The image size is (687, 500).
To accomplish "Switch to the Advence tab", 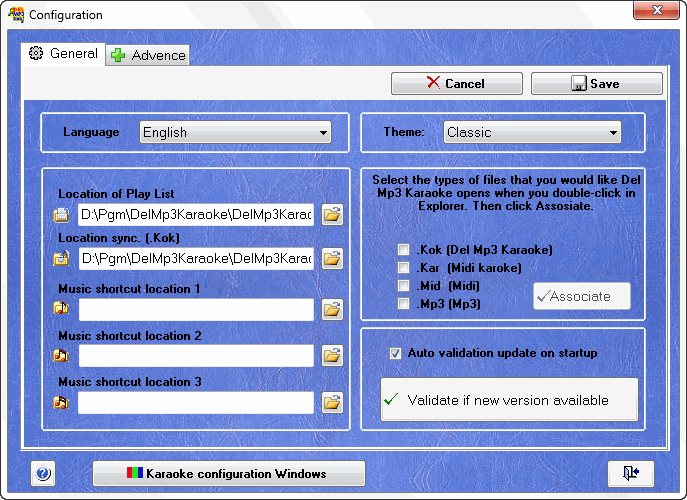I will click(148, 55).
